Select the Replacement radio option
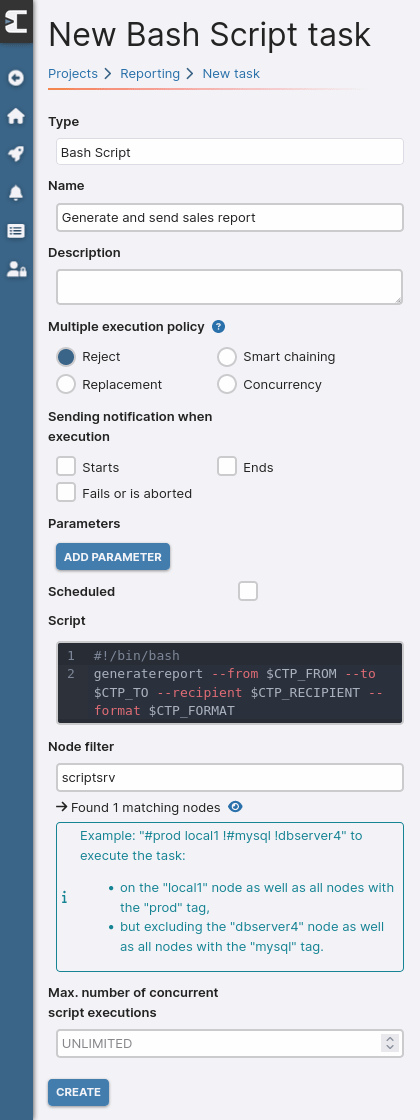420x1120 pixels. click(x=66, y=384)
